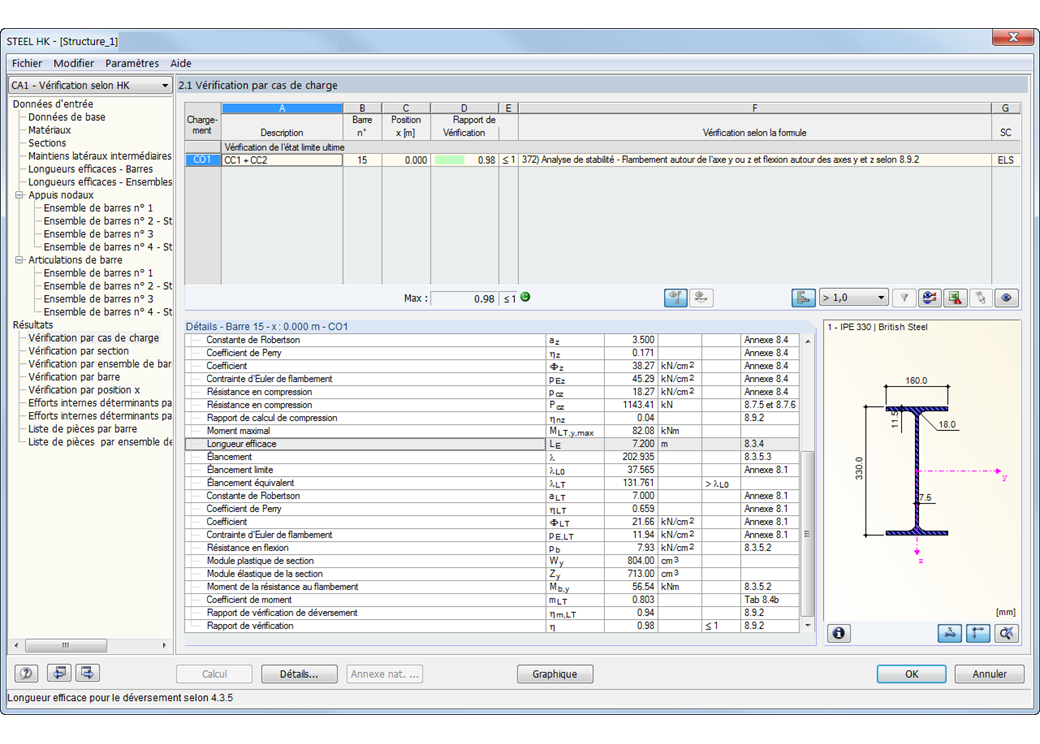Select Vérification par section tree item
The image size is (1040, 744).
point(78,351)
